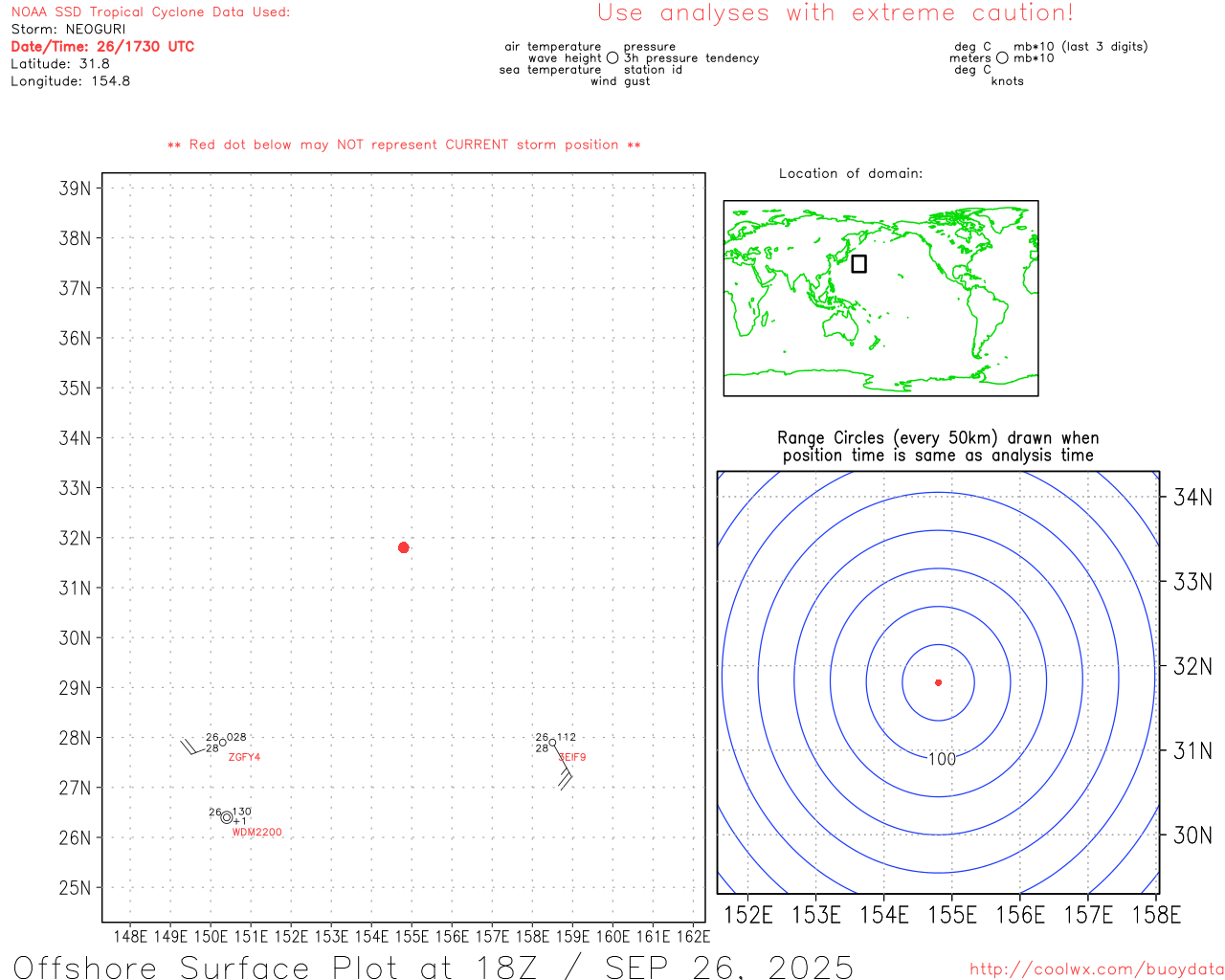
Task: Click the station legend circle near 'wave height'
Action: [612, 58]
